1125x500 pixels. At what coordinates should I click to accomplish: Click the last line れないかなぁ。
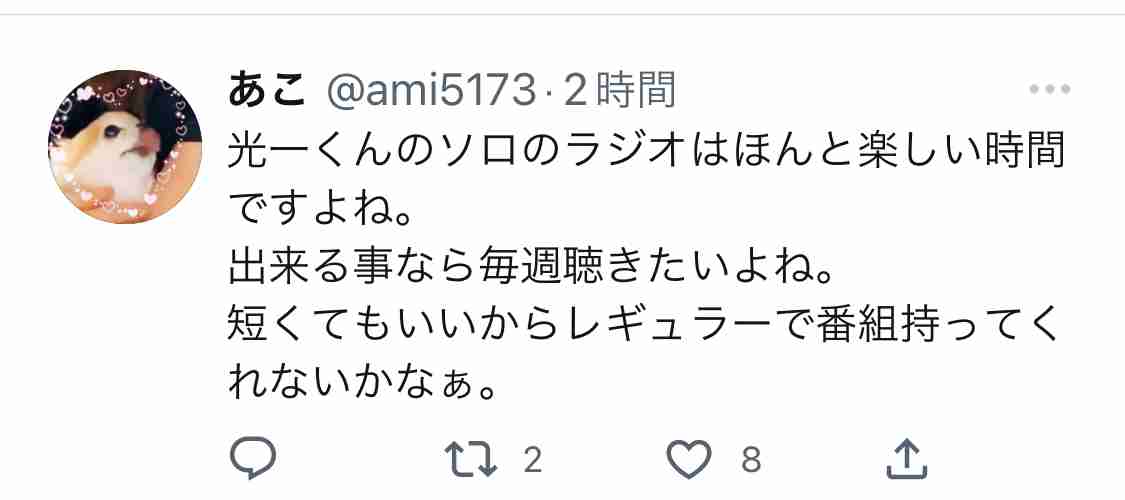362,386
